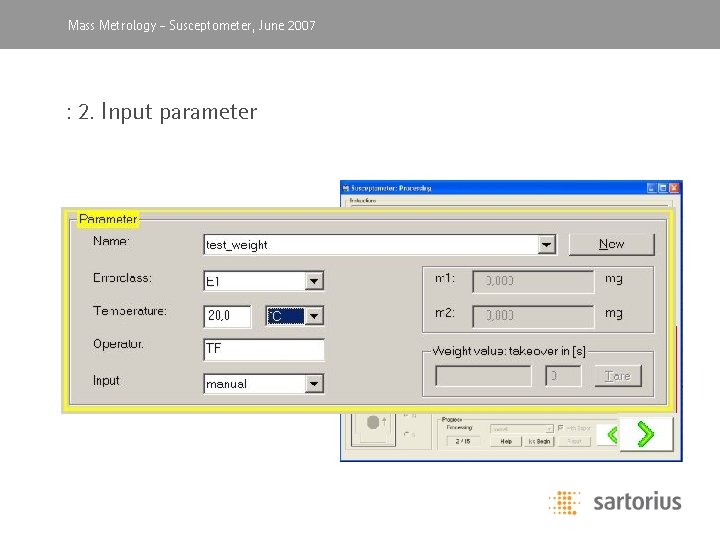Open the Processing dropdown in Process group
This screenshot has width=720, height=540.
coord(522,429)
